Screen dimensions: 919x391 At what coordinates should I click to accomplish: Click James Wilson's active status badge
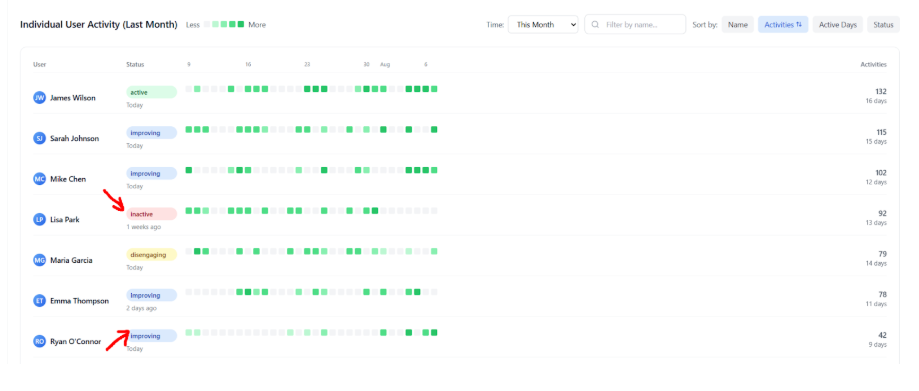point(151,92)
